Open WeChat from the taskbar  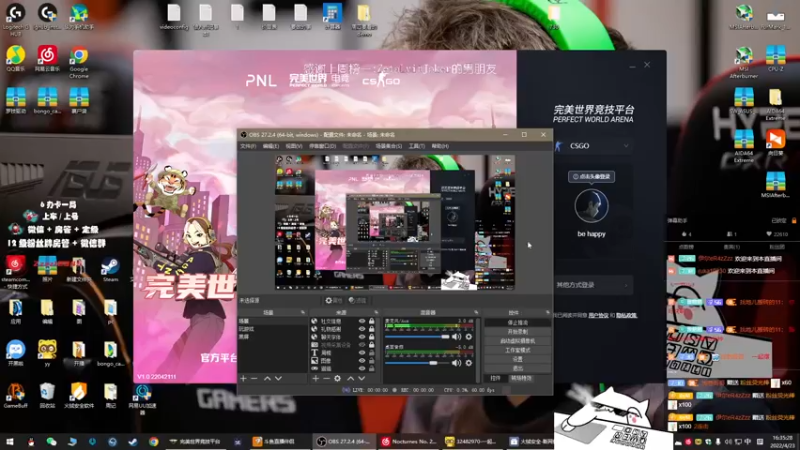(52, 442)
